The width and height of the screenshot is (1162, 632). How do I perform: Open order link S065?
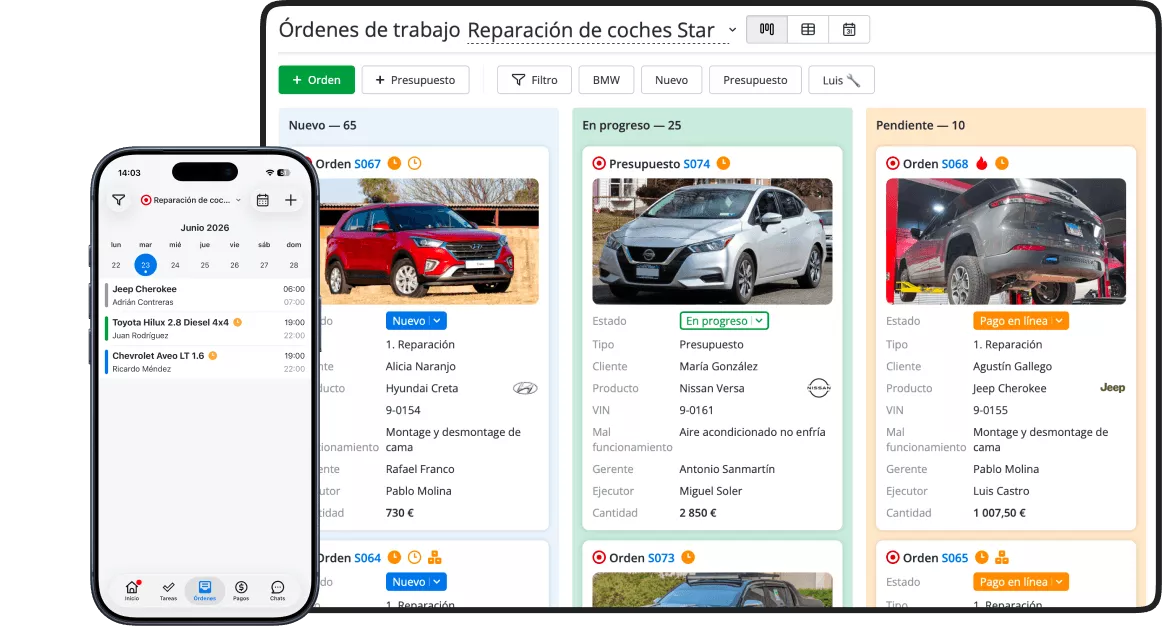[954, 558]
